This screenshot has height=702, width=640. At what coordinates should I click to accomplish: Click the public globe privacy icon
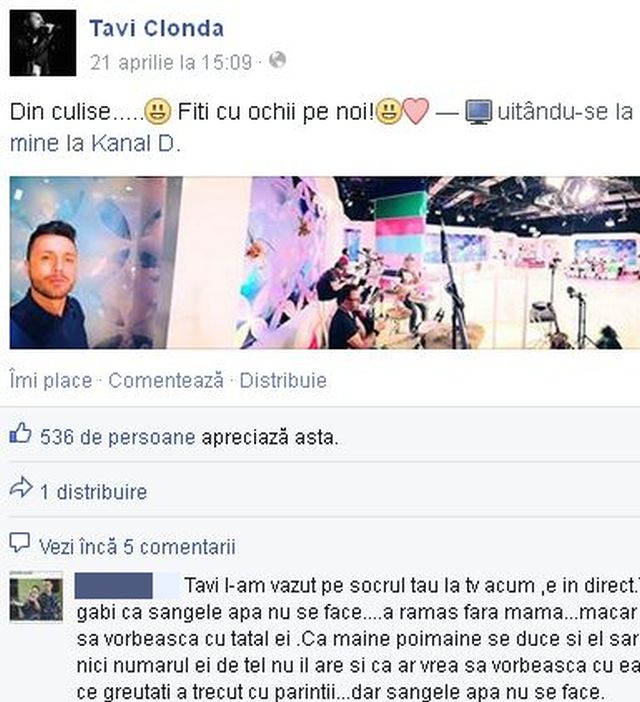tap(277, 60)
